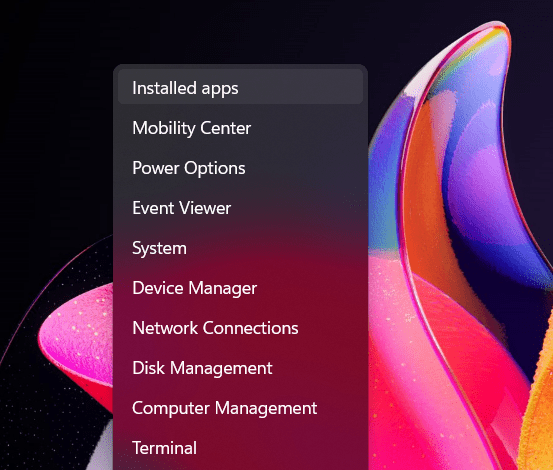
Task: Open Terminal from the quick menu
Action: tap(240, 448)
